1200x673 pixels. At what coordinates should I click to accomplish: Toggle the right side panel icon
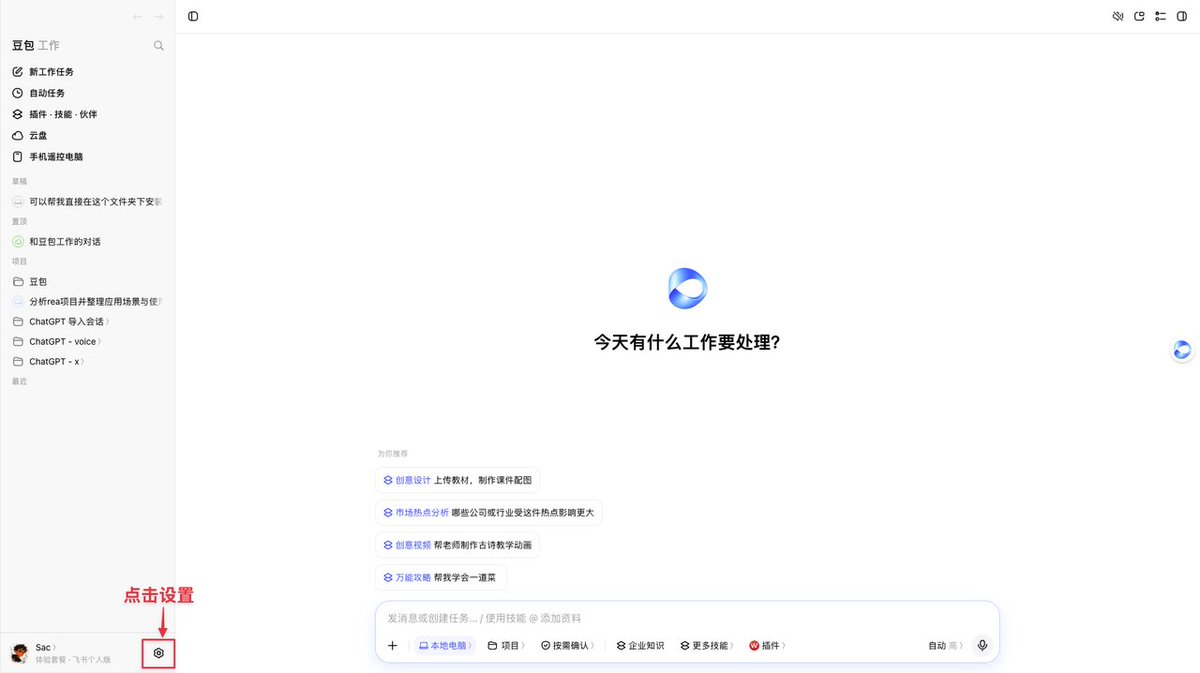click(1182, 16)
